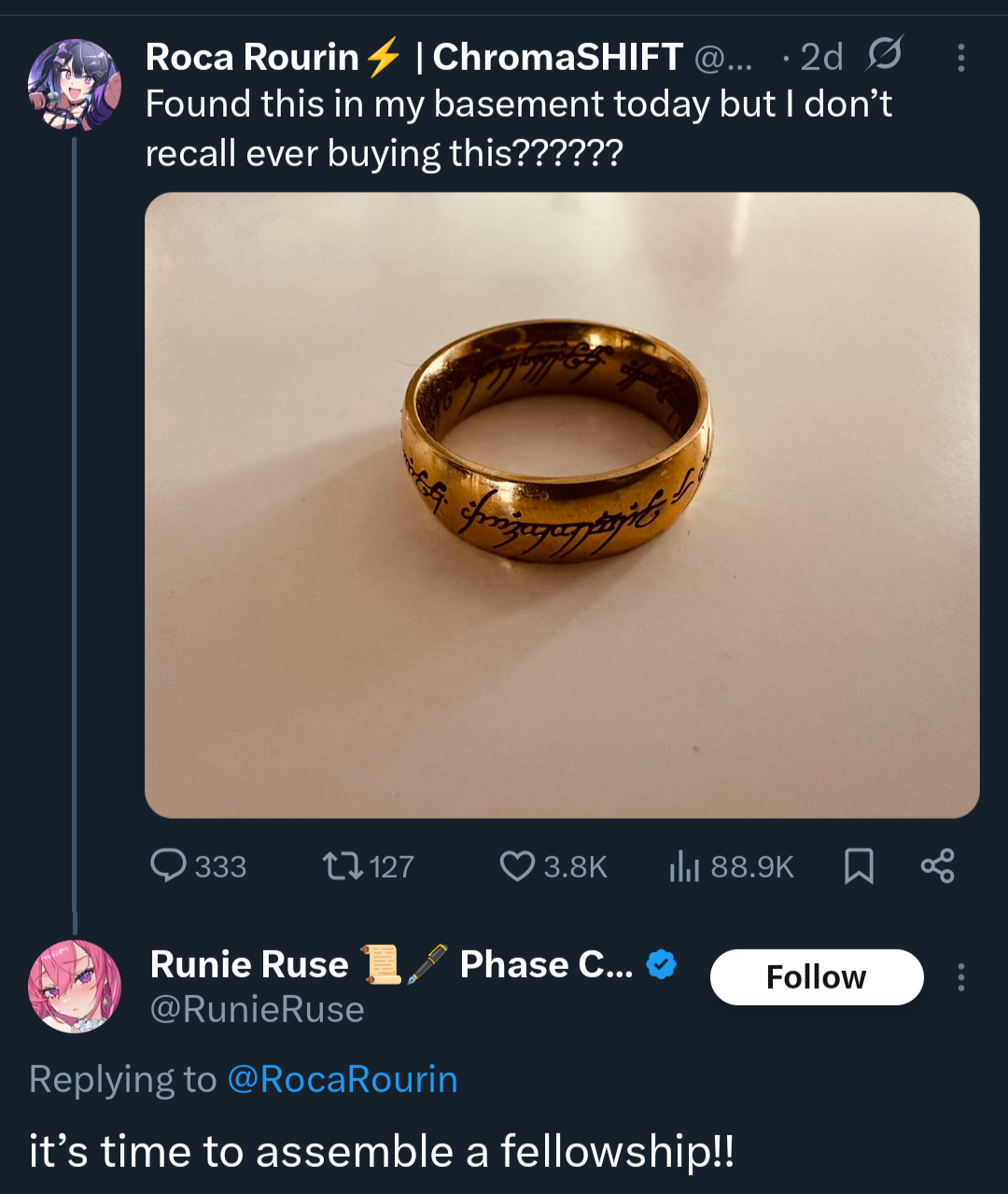Screen dimensions: 1008x1194
Task: Open the tweet text about the basement find
Action: [x=518, y=129]
